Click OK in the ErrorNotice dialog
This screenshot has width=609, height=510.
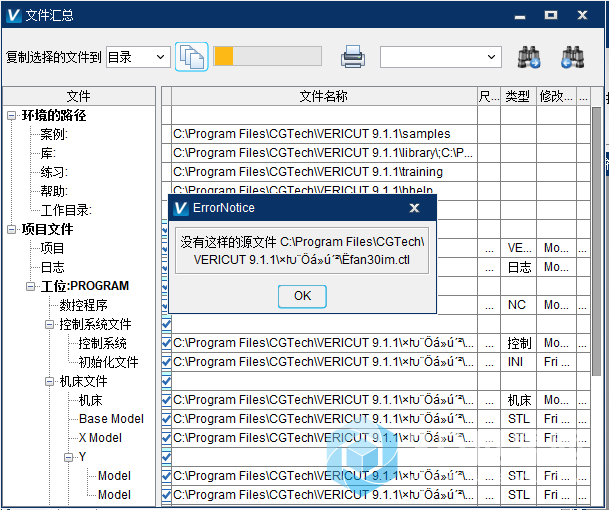pyautogui.click(x=302, y=296)
